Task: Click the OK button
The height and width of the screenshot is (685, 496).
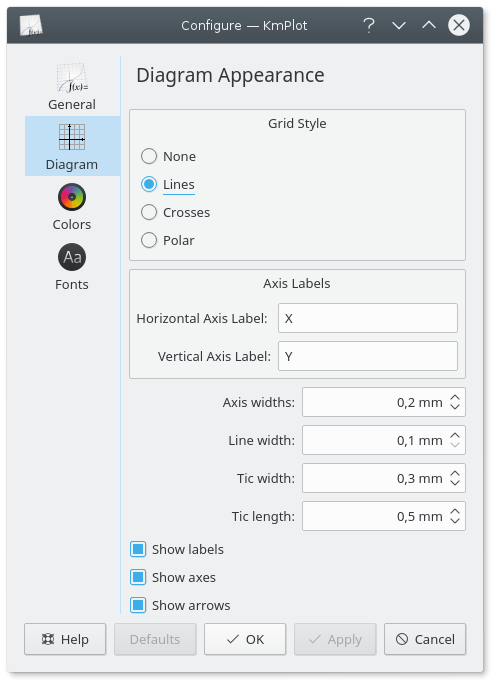Action: click(x=245, y=639)
